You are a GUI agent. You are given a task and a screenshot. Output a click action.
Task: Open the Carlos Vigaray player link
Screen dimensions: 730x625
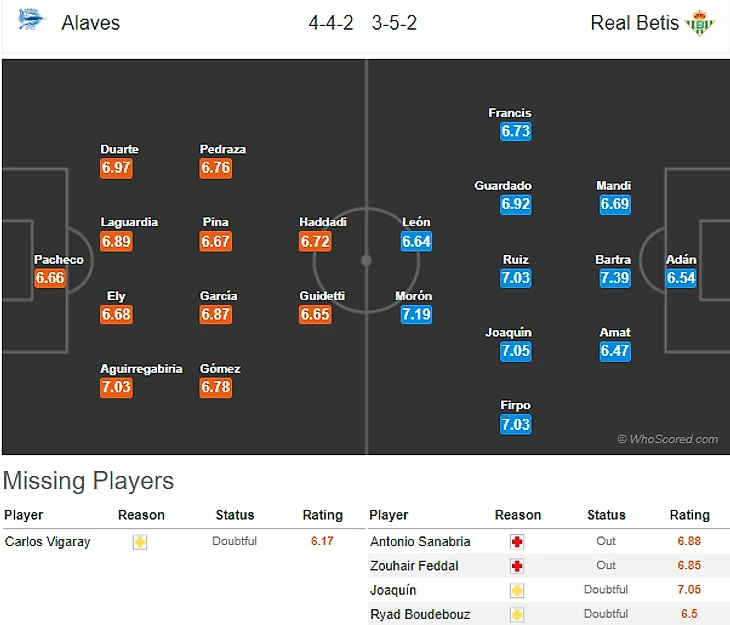[48, 542]
